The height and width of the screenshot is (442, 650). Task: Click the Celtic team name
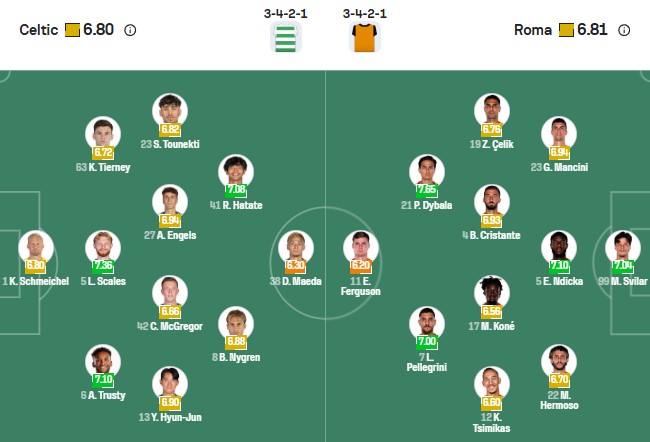[38, 30]
